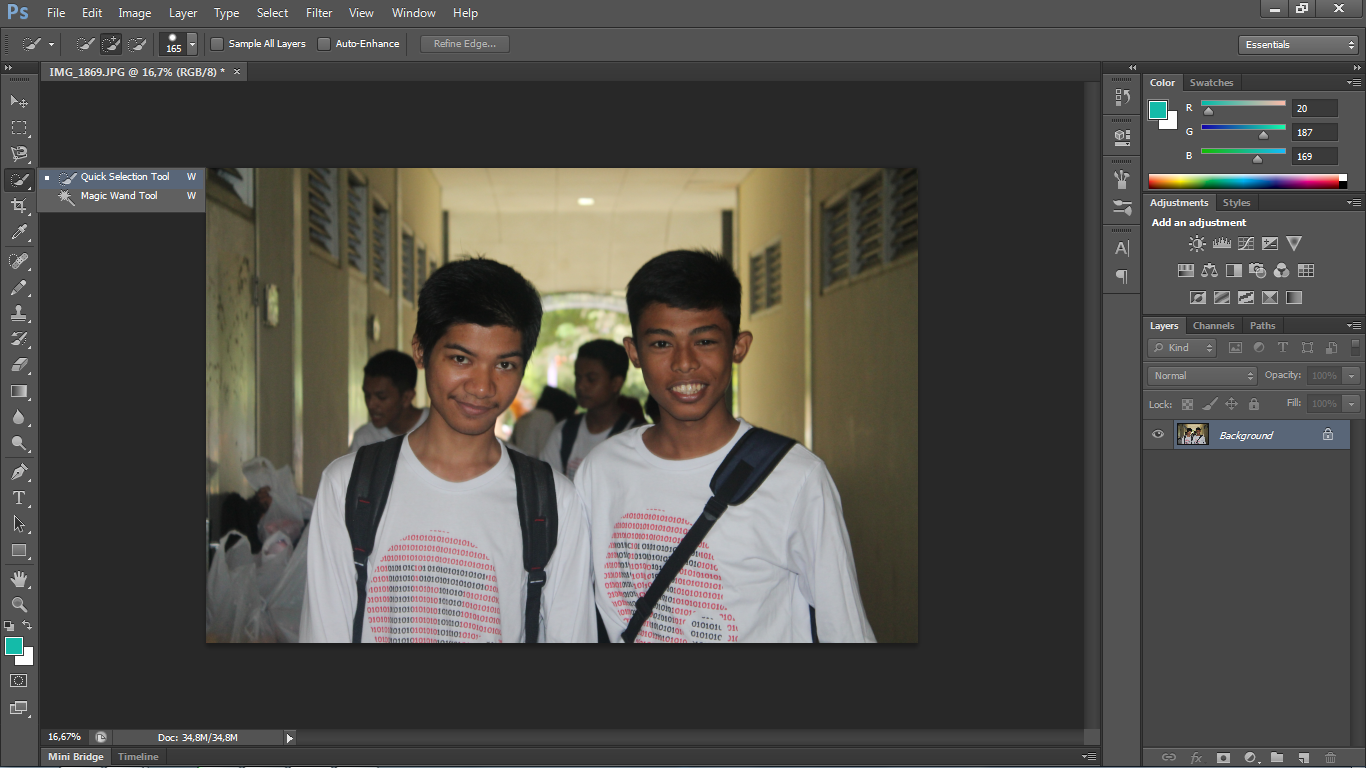Screen dimensions: 1366x768
Task: Click the Background layer thumbnail
Action: [x=1193, y=434]
